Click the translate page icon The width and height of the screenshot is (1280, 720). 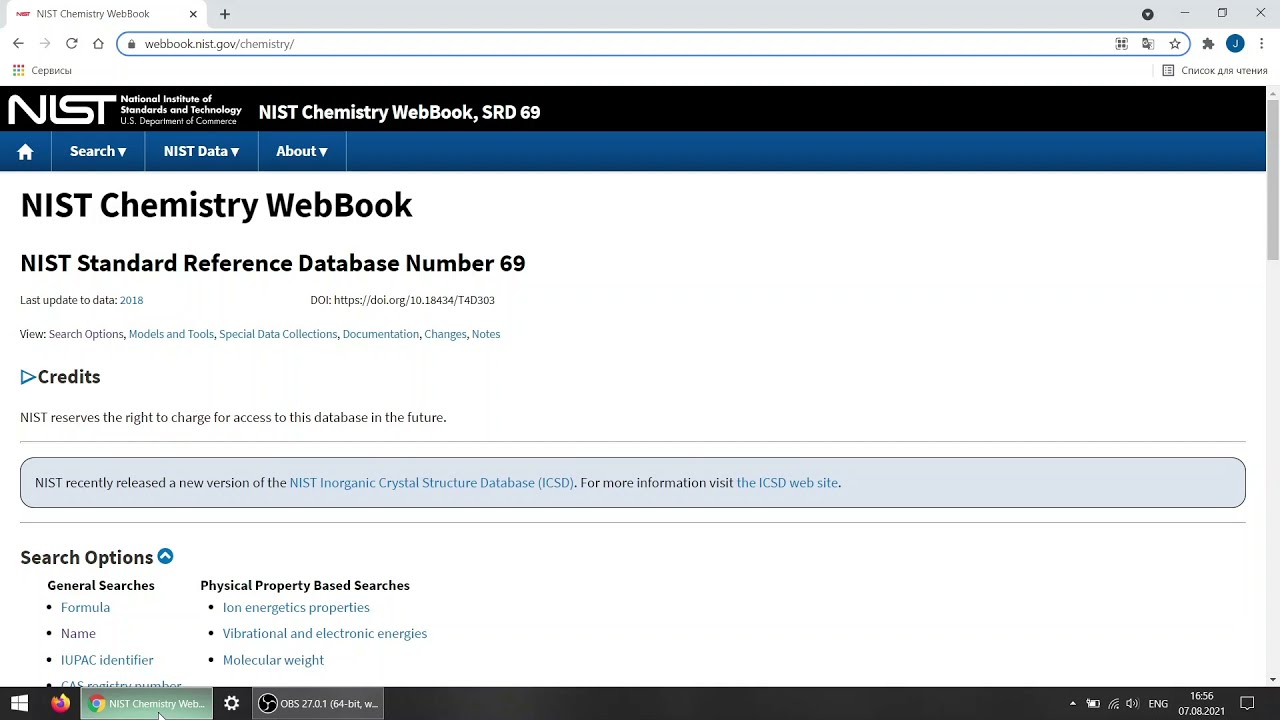[x=1148, y=44]
